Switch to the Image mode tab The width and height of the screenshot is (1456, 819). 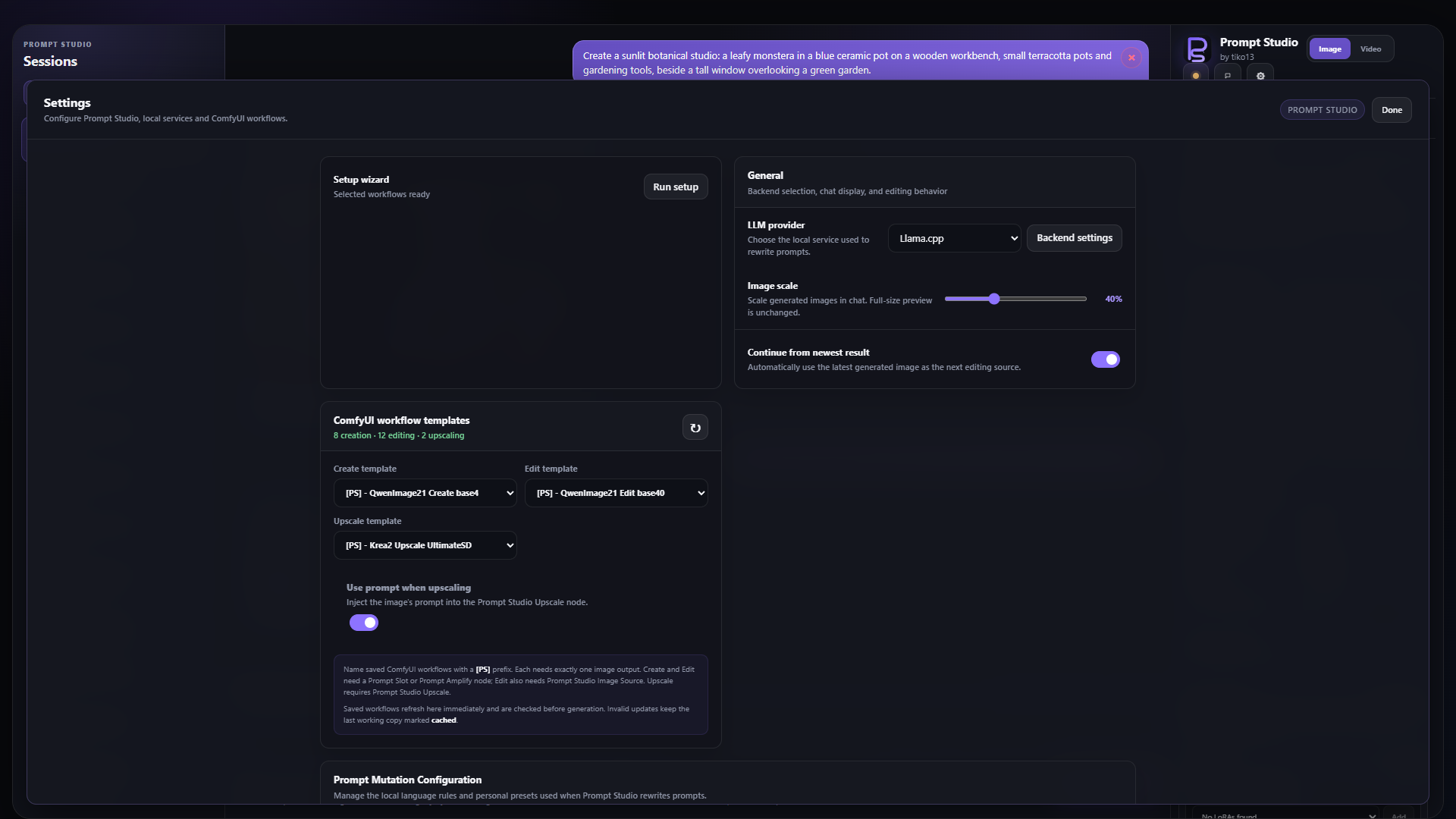(1329, 49)
